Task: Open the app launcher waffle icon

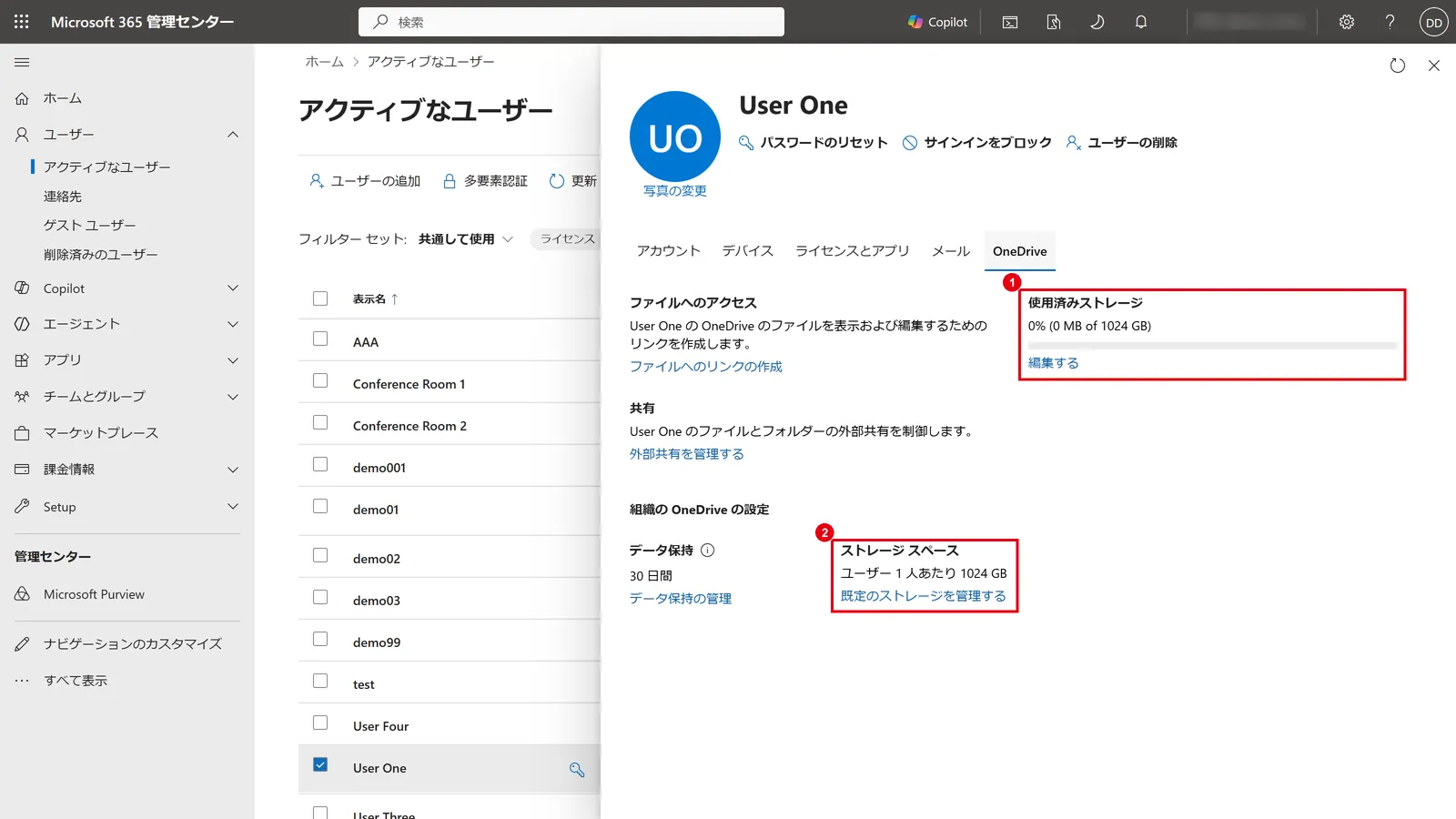Action: pyautogui.click(x=22, y=22)
